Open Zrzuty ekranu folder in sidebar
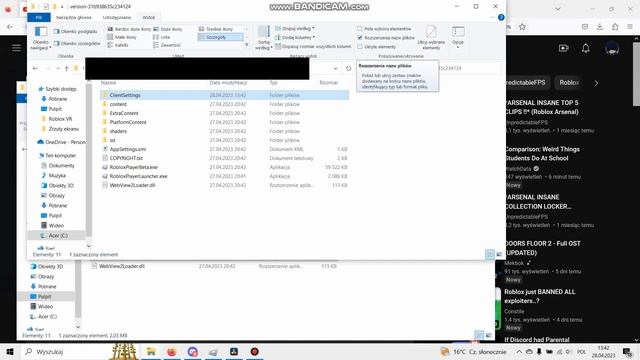640x360 pixels. [x=64, y=129]
